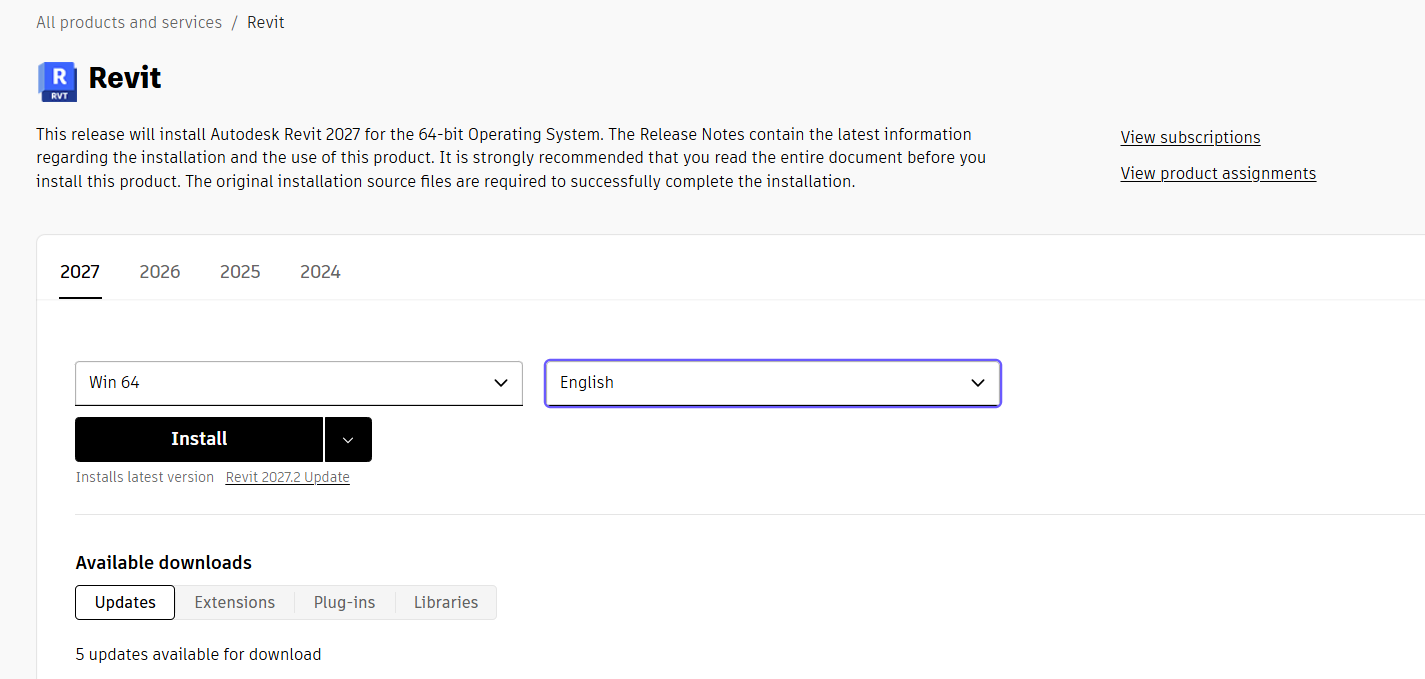This screenshot has height=679, width=1425.
Task: Select the Libraries downloads tab
Action: pos(446,602)
